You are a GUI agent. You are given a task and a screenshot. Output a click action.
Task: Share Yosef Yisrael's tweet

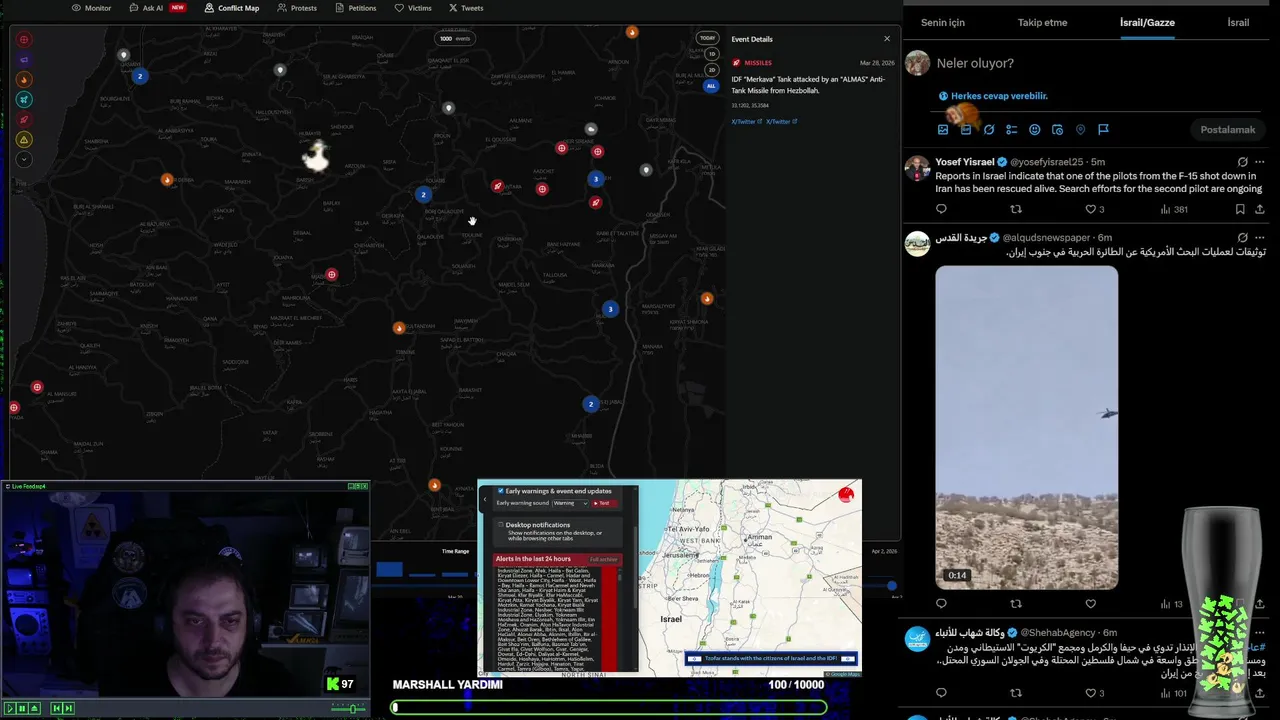tap(1260, 209)
